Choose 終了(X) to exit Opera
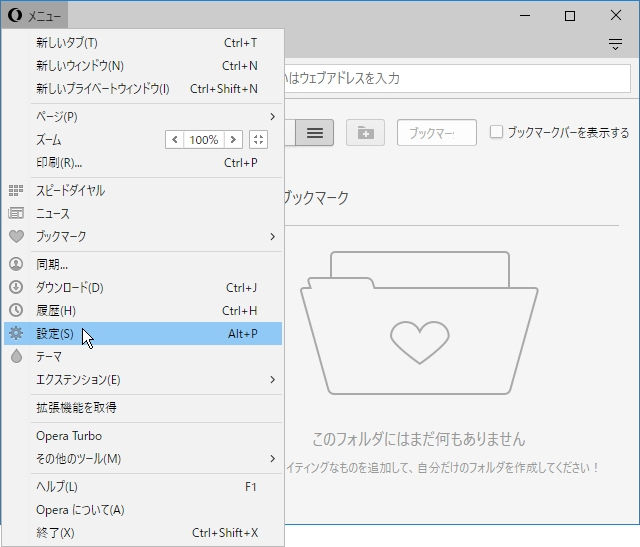This screenshot has height=547, width=640. 143,533
